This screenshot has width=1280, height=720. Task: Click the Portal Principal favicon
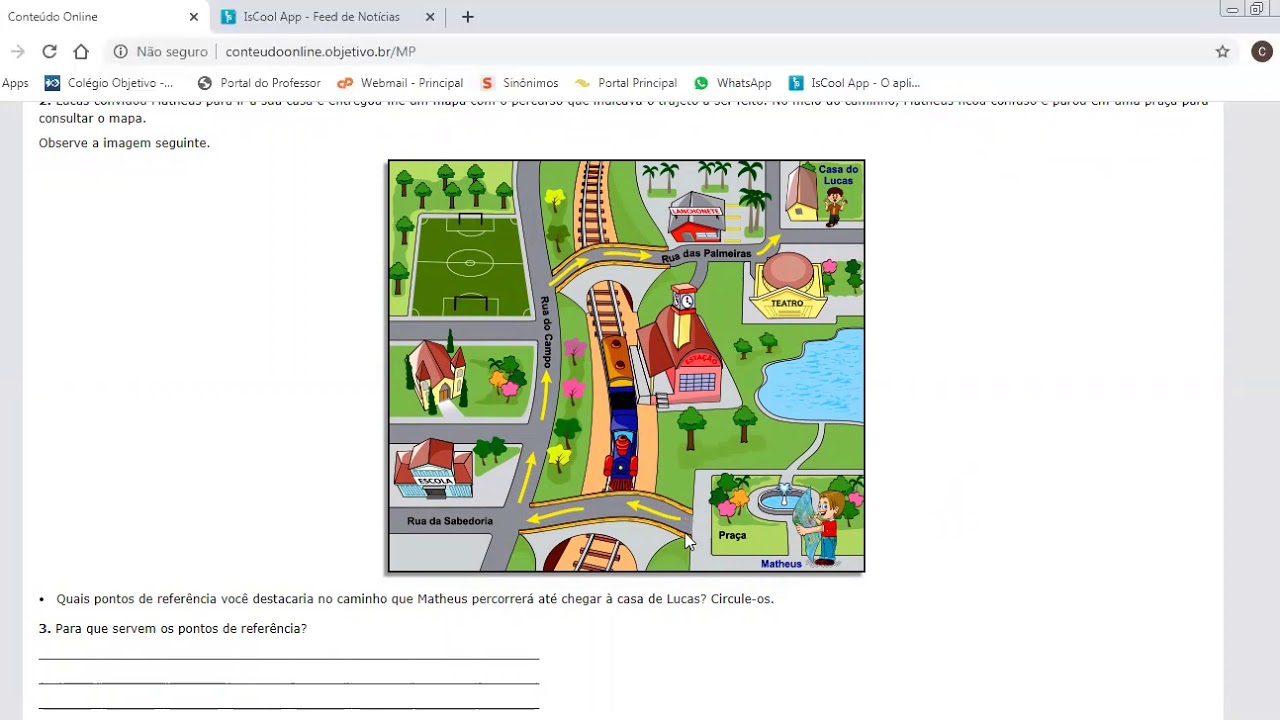(x=582, y=83)
